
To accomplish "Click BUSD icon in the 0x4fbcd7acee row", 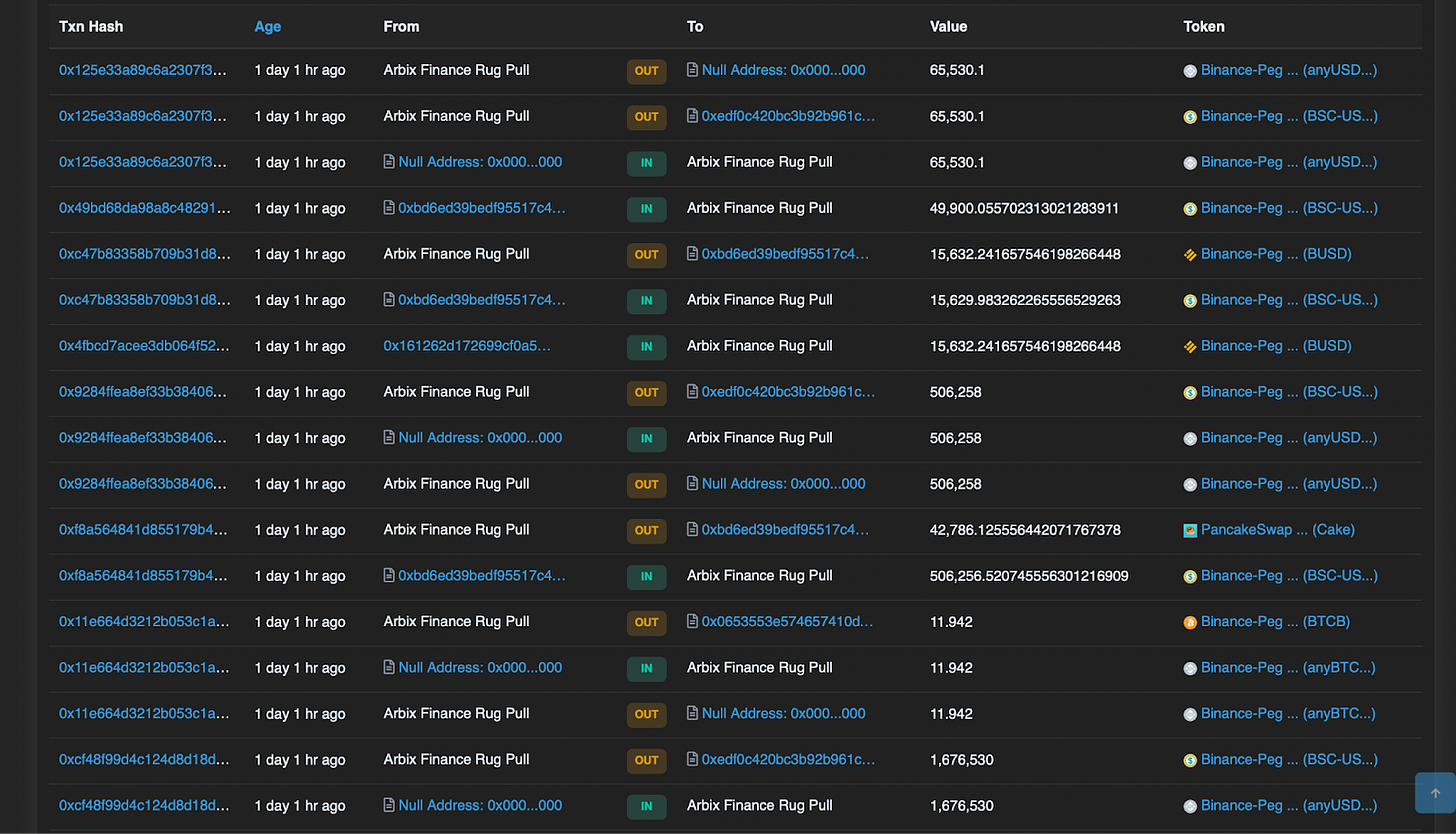I will (x=1190, y=346).
